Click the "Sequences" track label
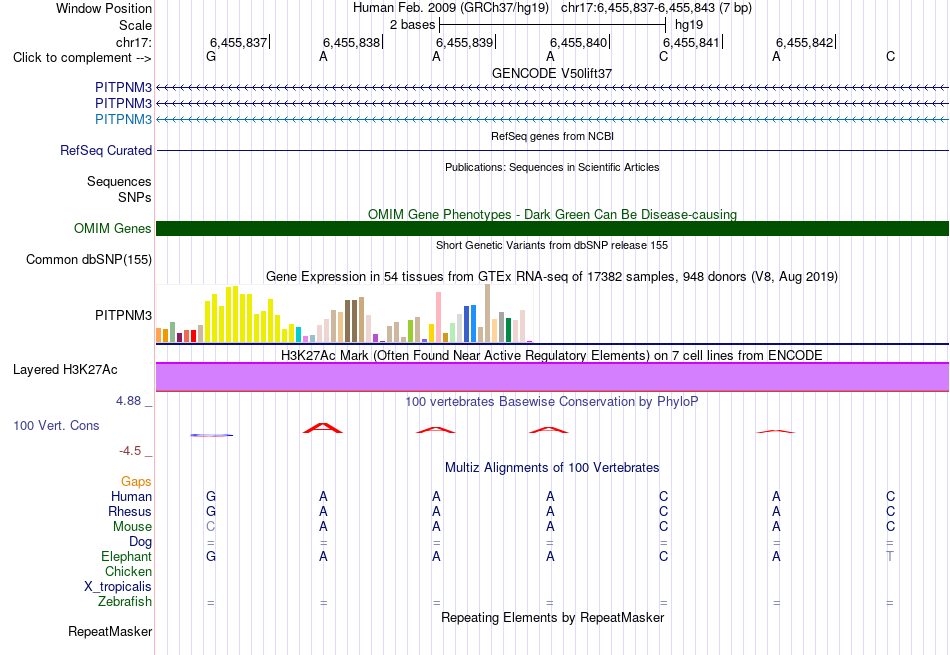950x655 pixels. (119, 181)
